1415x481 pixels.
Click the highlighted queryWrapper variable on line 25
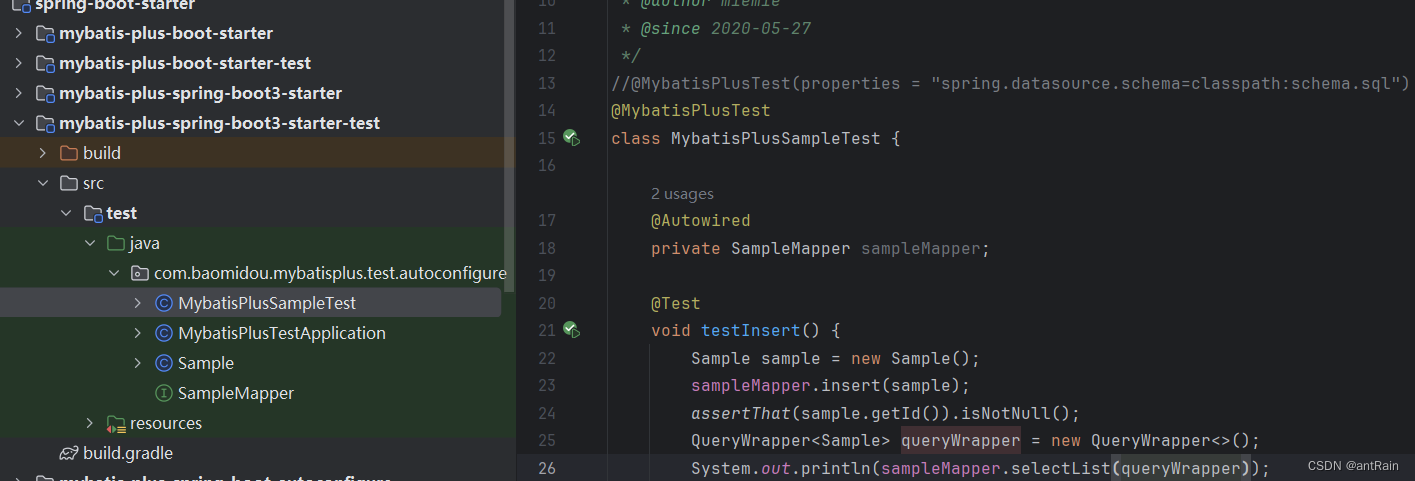[x=960, y=440]
